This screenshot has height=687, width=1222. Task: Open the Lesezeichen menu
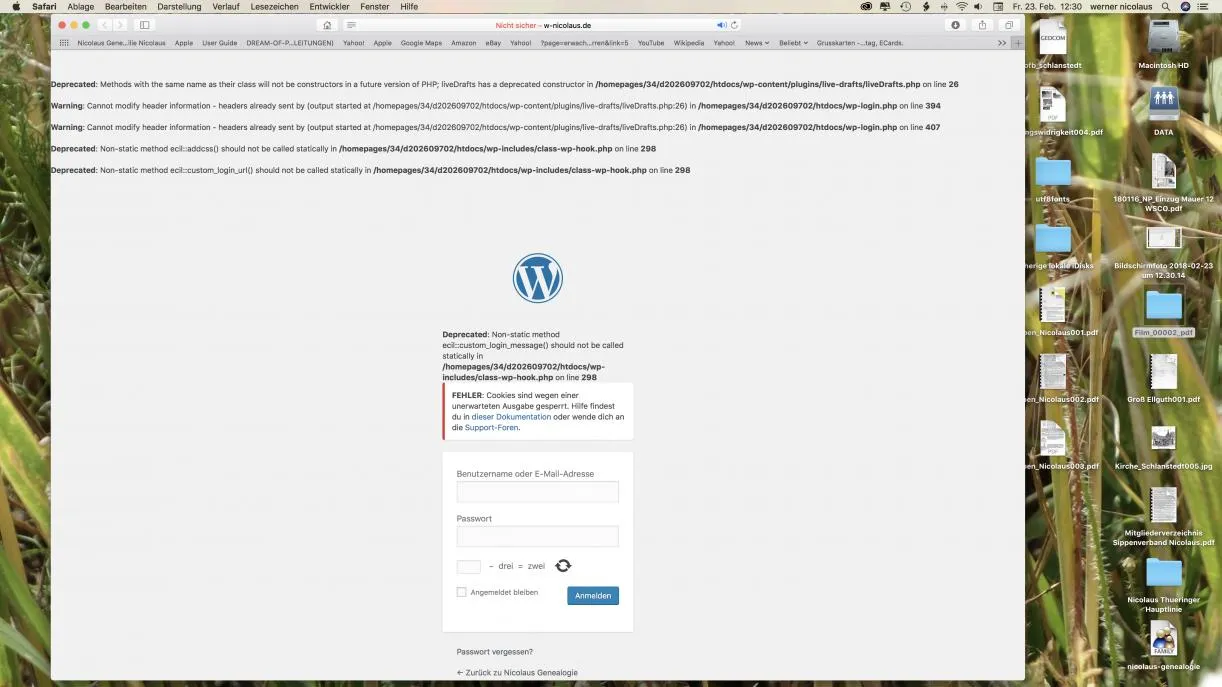point(274,7)
